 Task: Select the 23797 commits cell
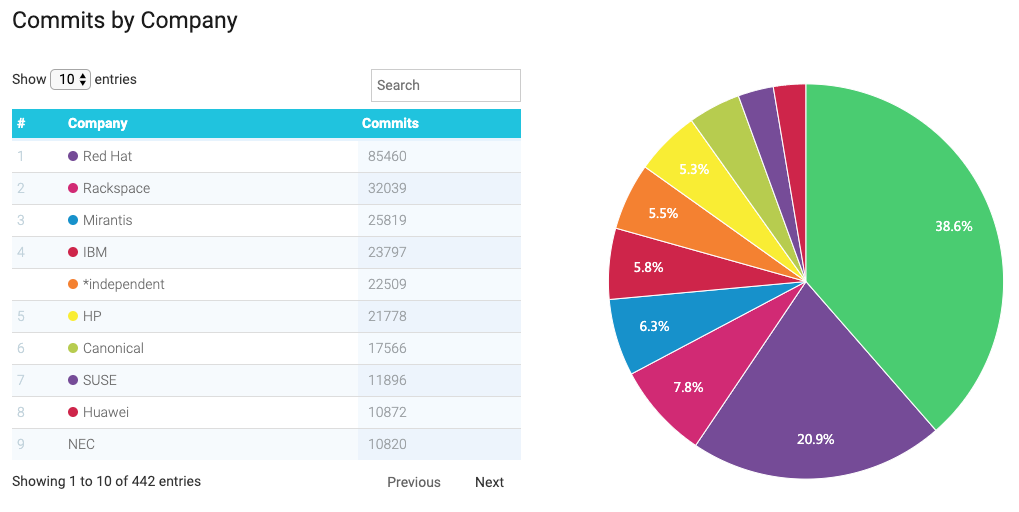tap(439, 251)
